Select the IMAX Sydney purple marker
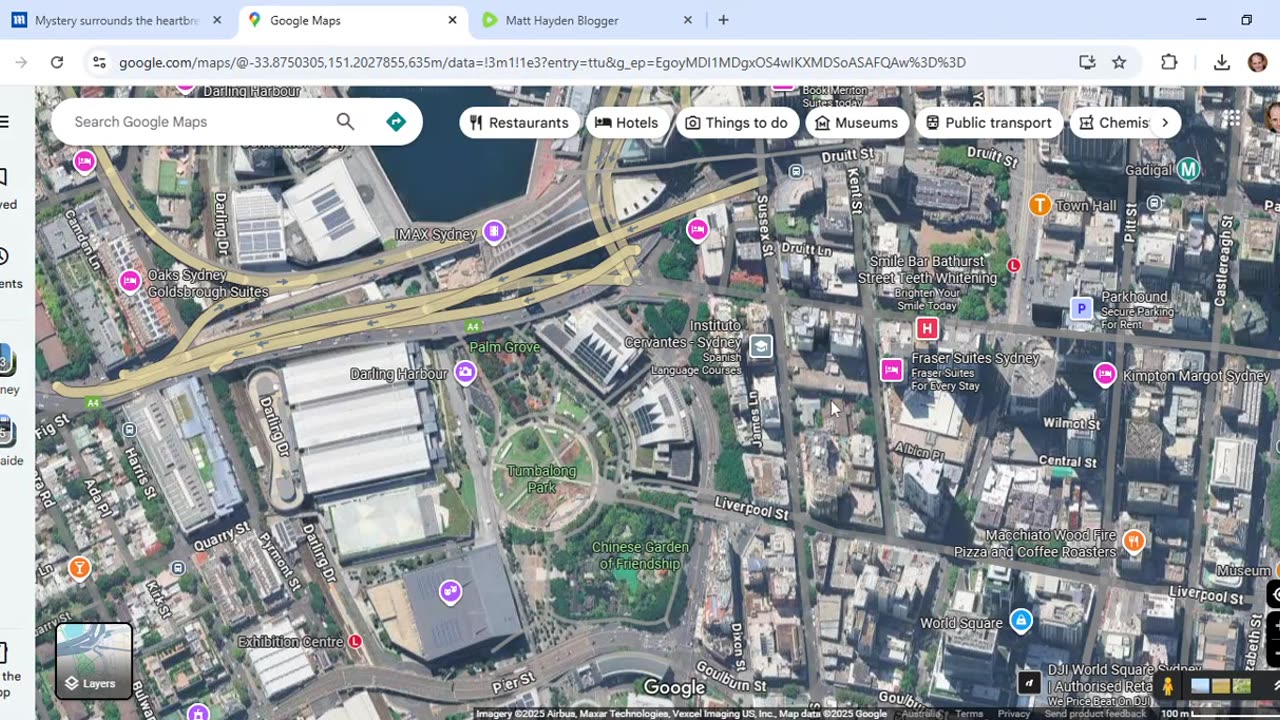Image resolution: width=1280 pixels, height=720 pixels. 493,232
